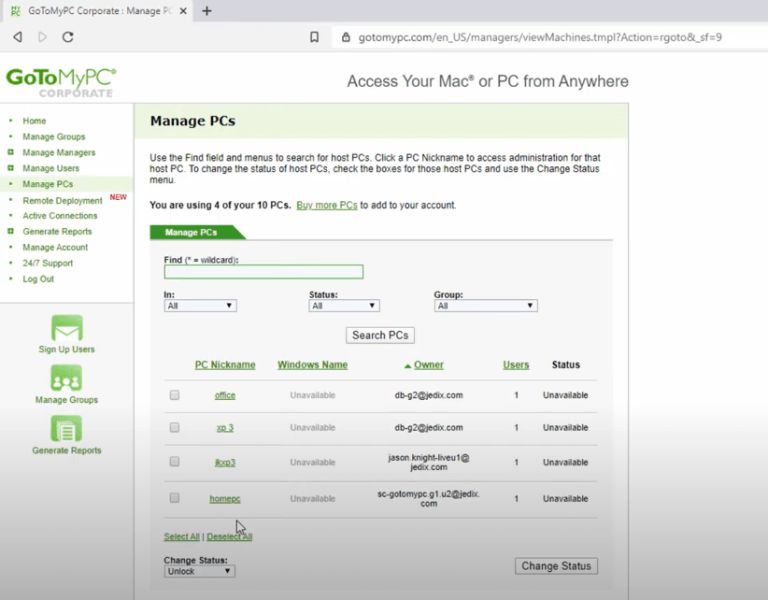Check the box for the office PC
This screenshot has height=600, width=768.
pos(174,395)
